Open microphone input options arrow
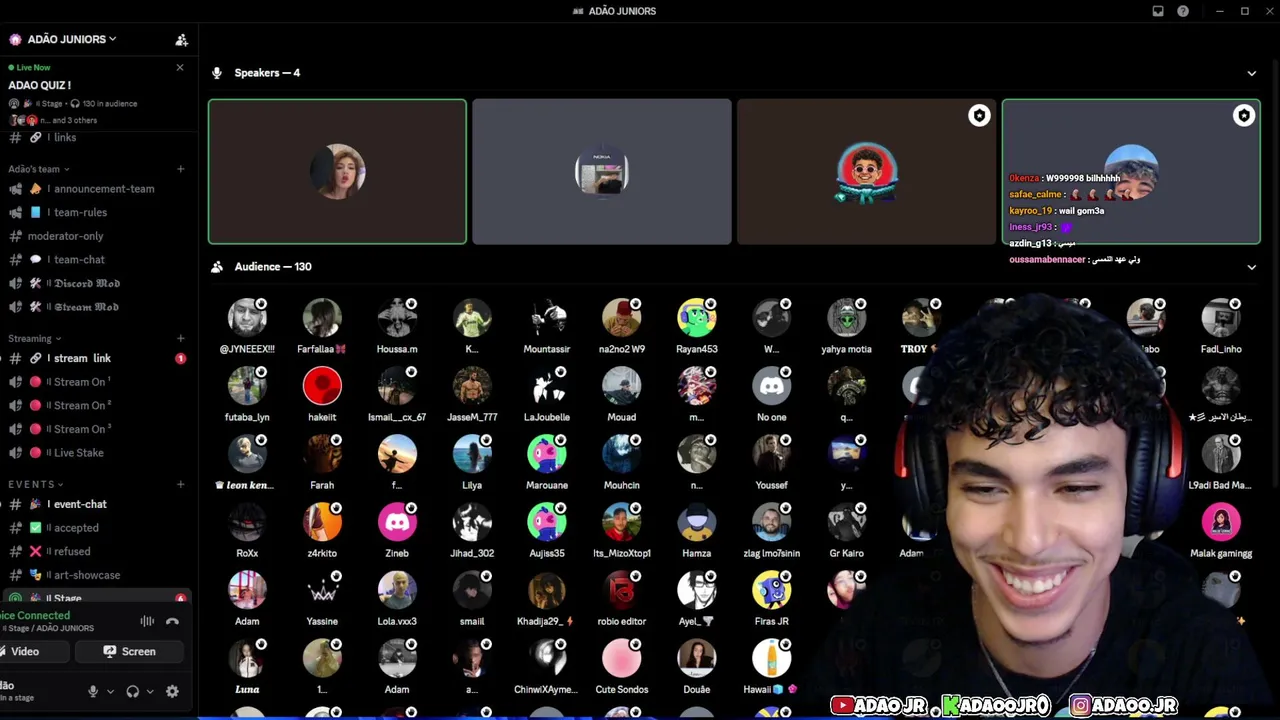The height and width of the screenshot is (720, 1280). 110,691
